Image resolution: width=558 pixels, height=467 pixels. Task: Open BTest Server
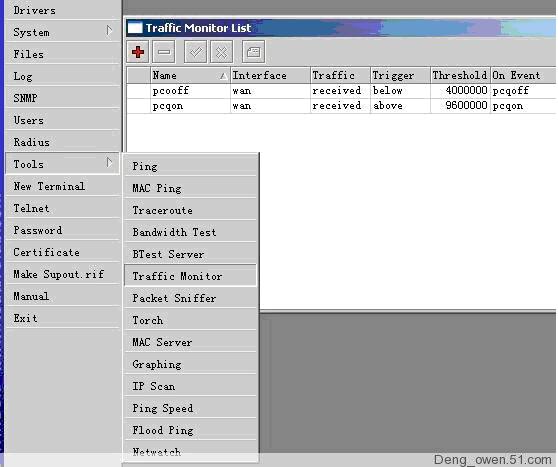190,254
